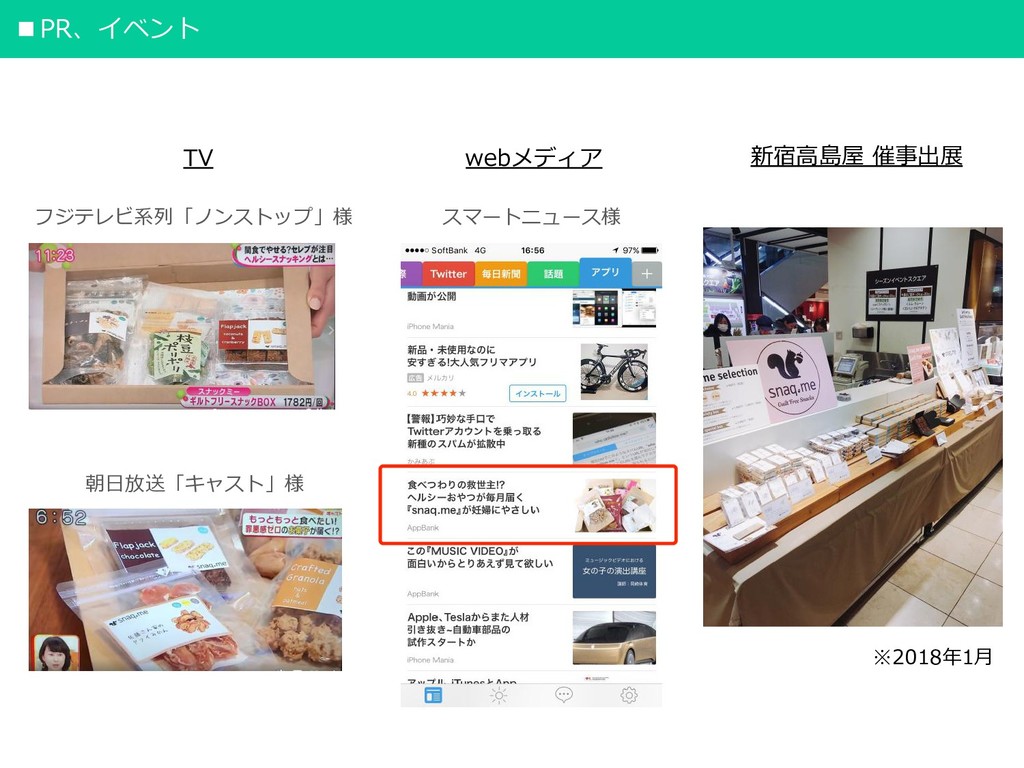Click the bicycle thumbnail in the メルカリ ad
The height and width of the screenshot is (768, 1024).
(614, 372)
